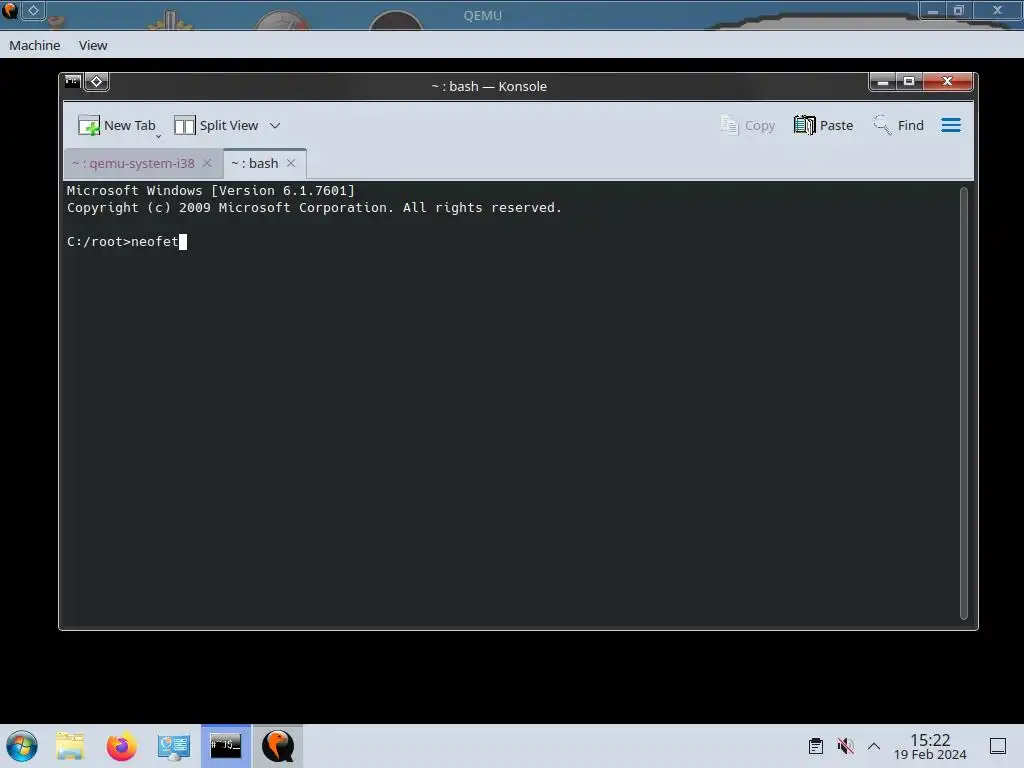The height and width of the screenshot is (768, 1024).
Task: Click the 'Microsoft Windows [Version 6.1.7601]' line
Action: 210,191
